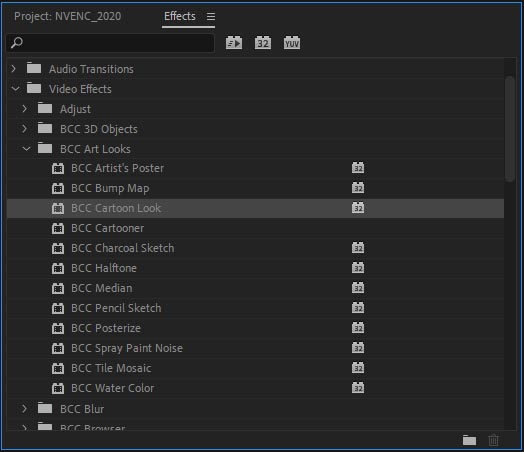Open the Effects panel menu icon

211,16
